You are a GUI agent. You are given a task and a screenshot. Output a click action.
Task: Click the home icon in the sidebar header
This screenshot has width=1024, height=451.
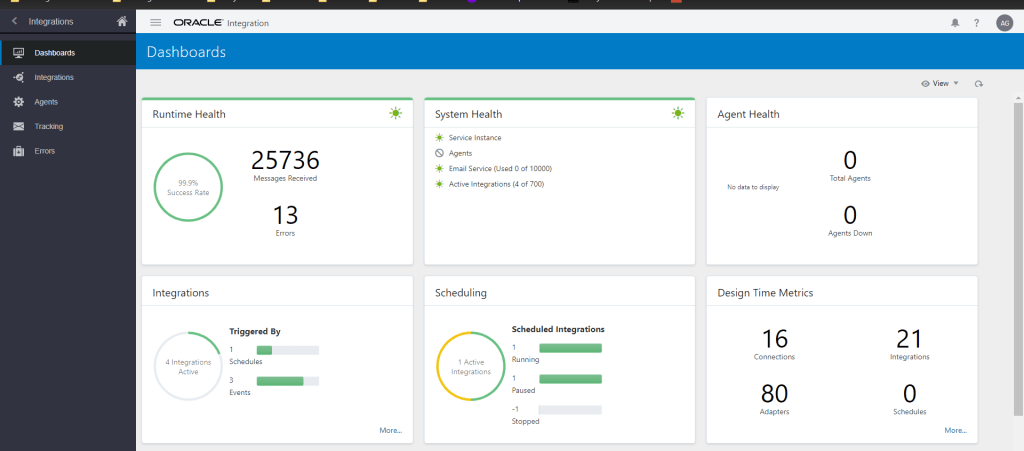[x=121, y=21]
